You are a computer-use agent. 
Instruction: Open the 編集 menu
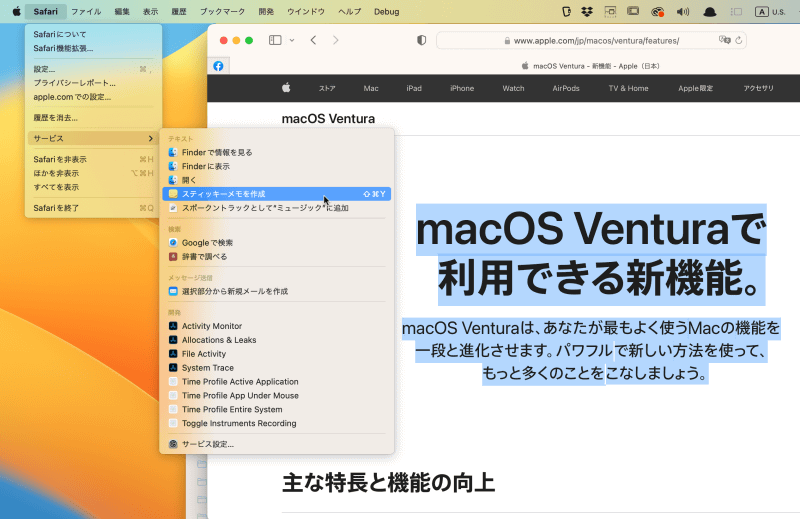click(122, 11)
